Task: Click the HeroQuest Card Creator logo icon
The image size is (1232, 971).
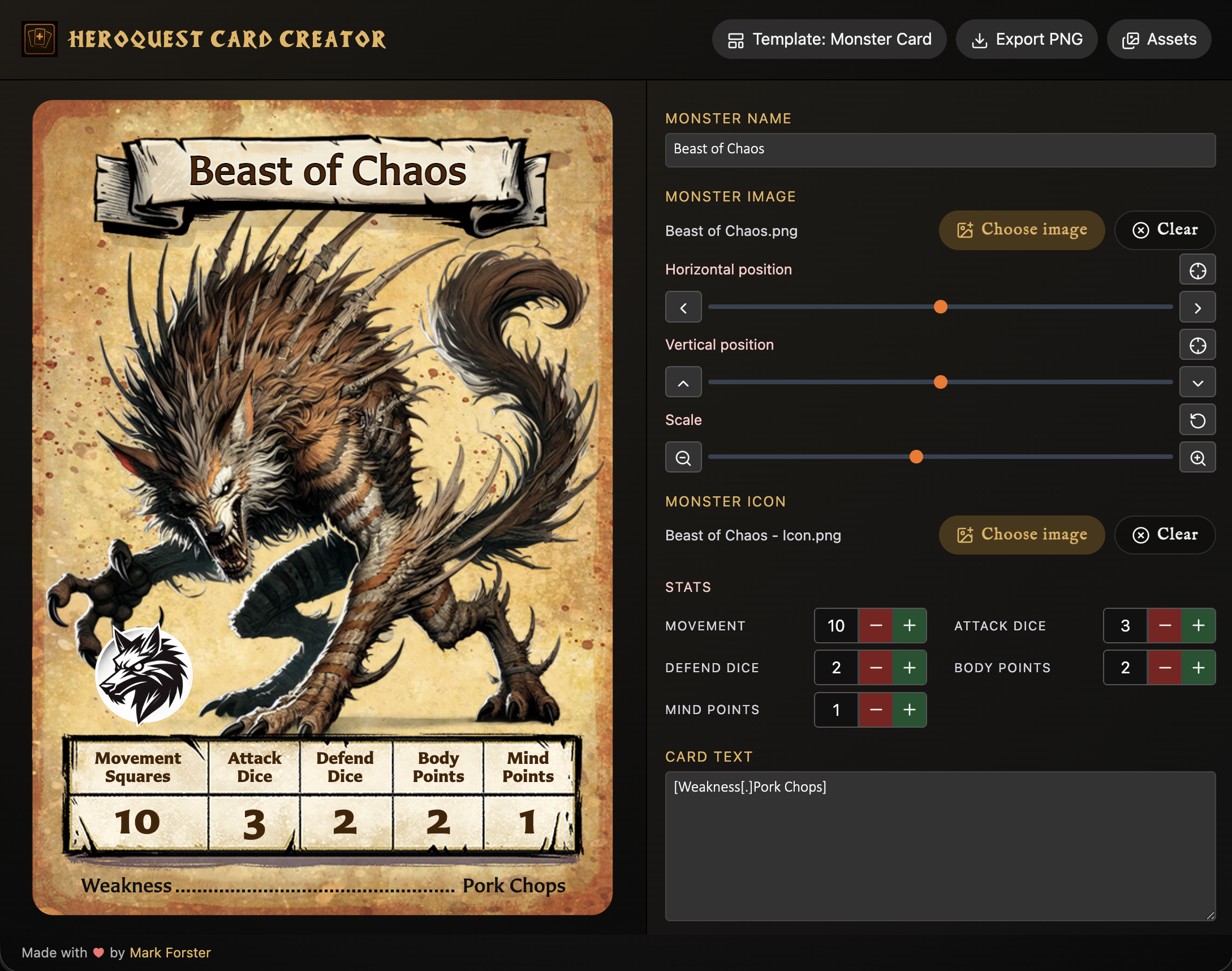Action: [39, 38]
